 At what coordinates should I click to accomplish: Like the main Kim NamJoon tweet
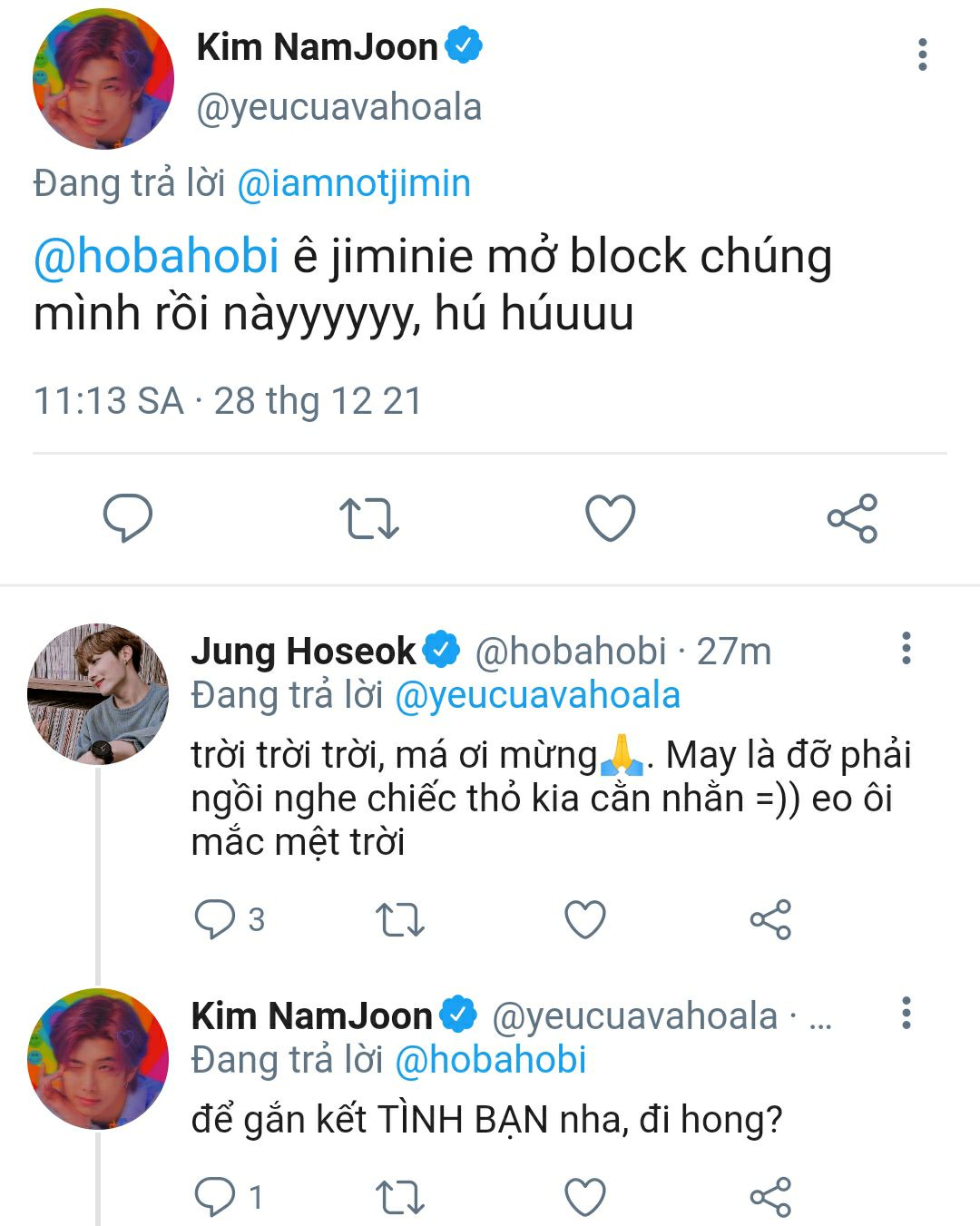point(610,518)
